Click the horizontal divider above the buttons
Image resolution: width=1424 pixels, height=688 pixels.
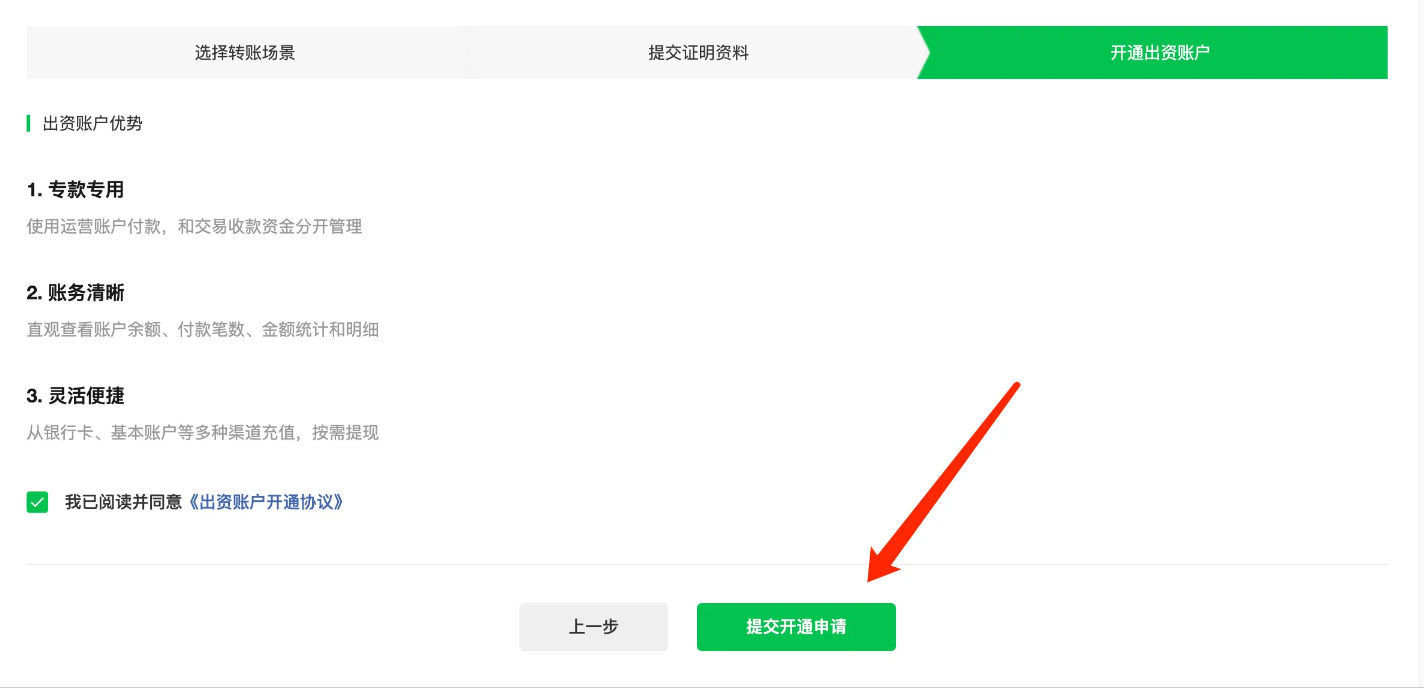point(707,564)
